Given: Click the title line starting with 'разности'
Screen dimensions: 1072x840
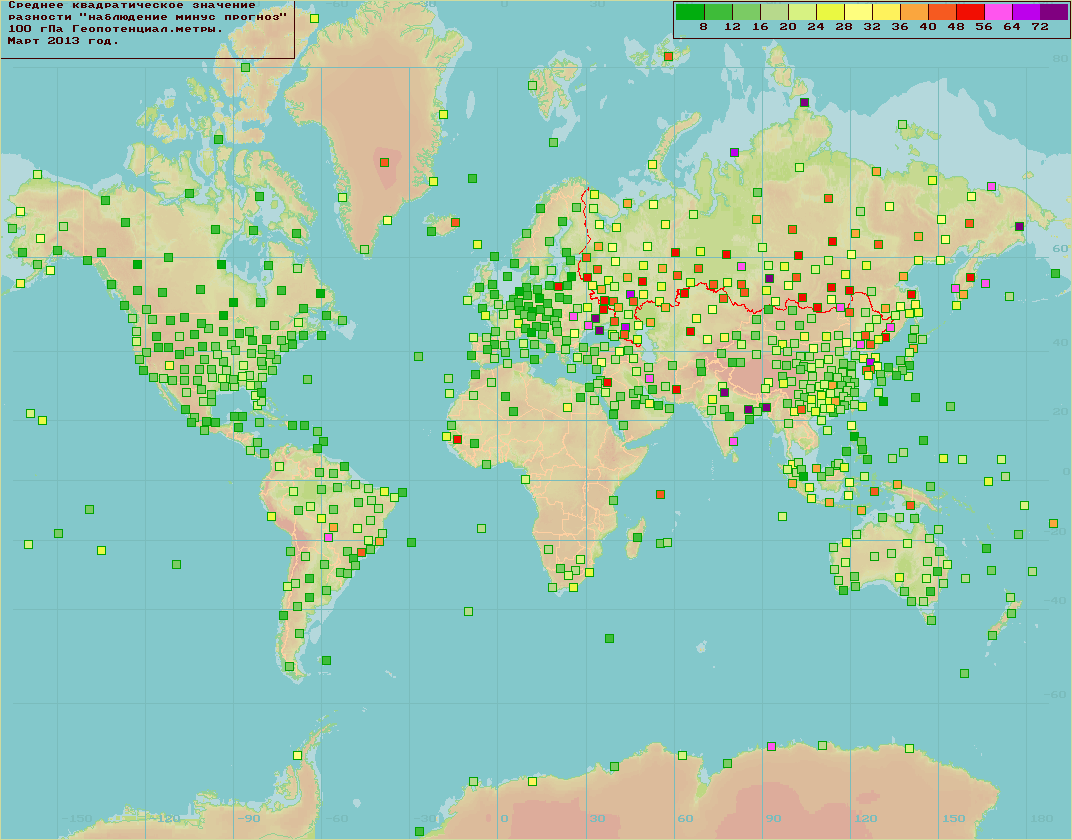Looking at the screenshot, I should [148, 17].
